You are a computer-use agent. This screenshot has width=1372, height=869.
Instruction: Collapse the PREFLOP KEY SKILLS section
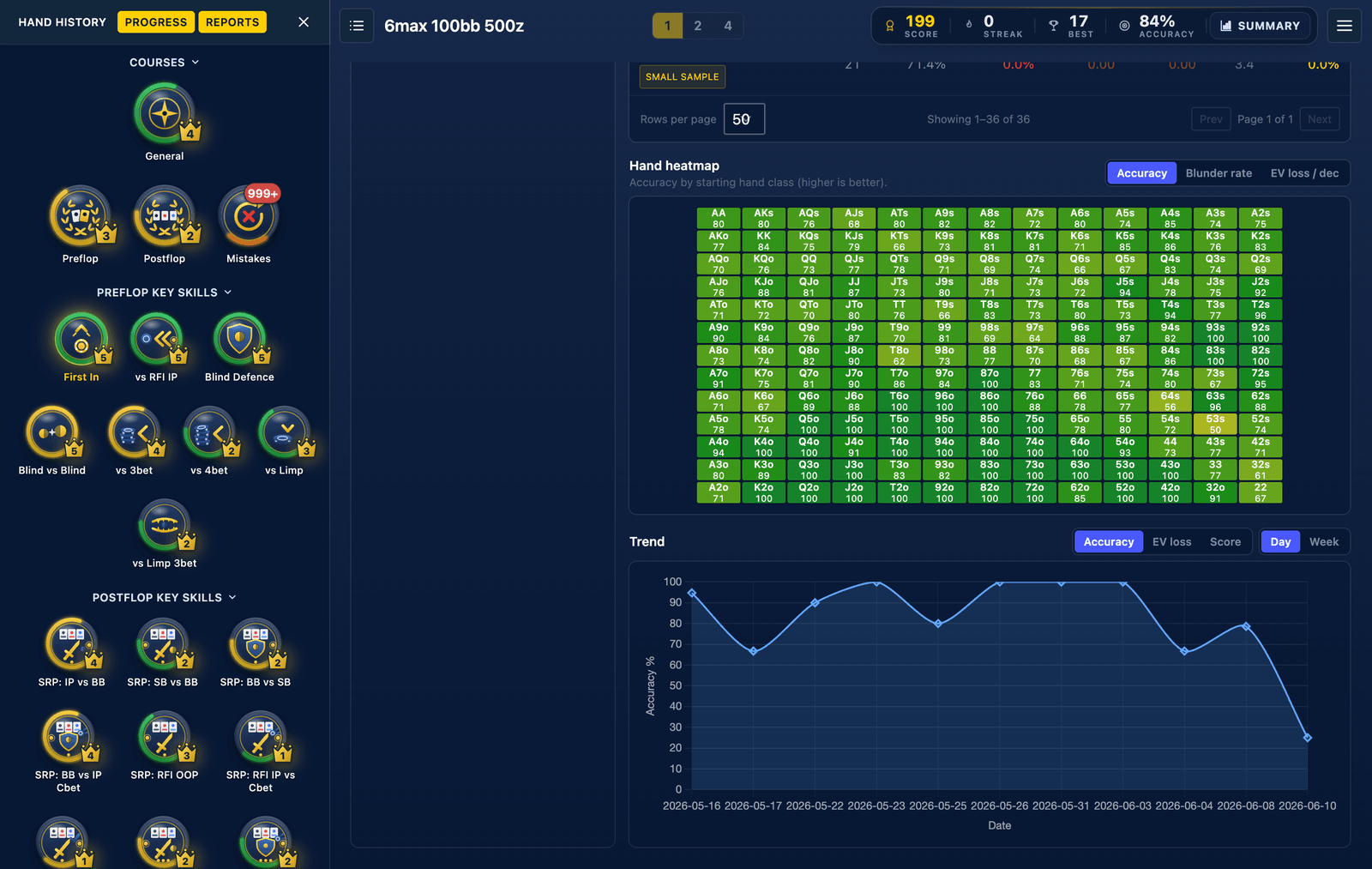(x=165, y=293)
